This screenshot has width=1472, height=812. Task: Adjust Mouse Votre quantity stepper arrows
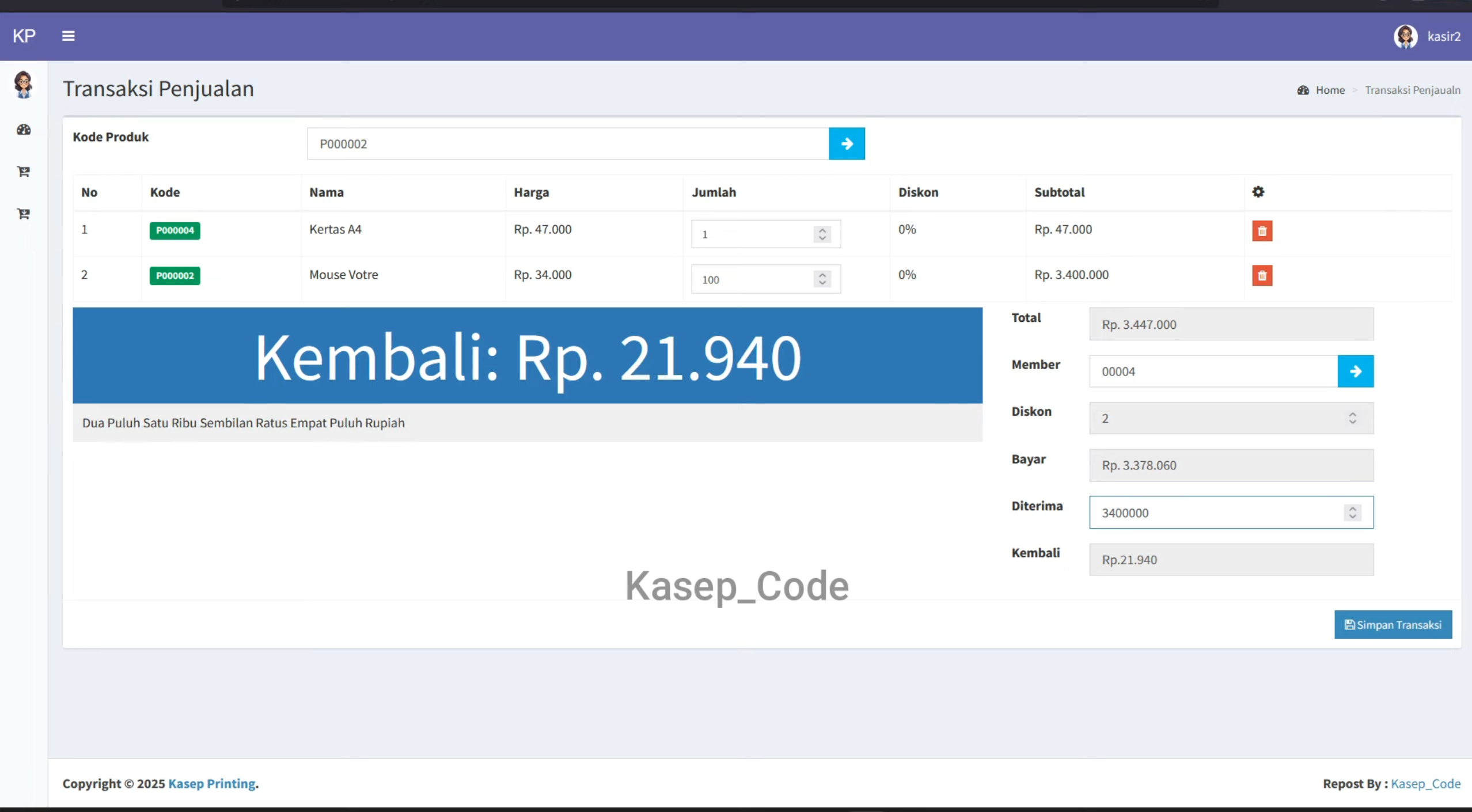tap(822, 279)
